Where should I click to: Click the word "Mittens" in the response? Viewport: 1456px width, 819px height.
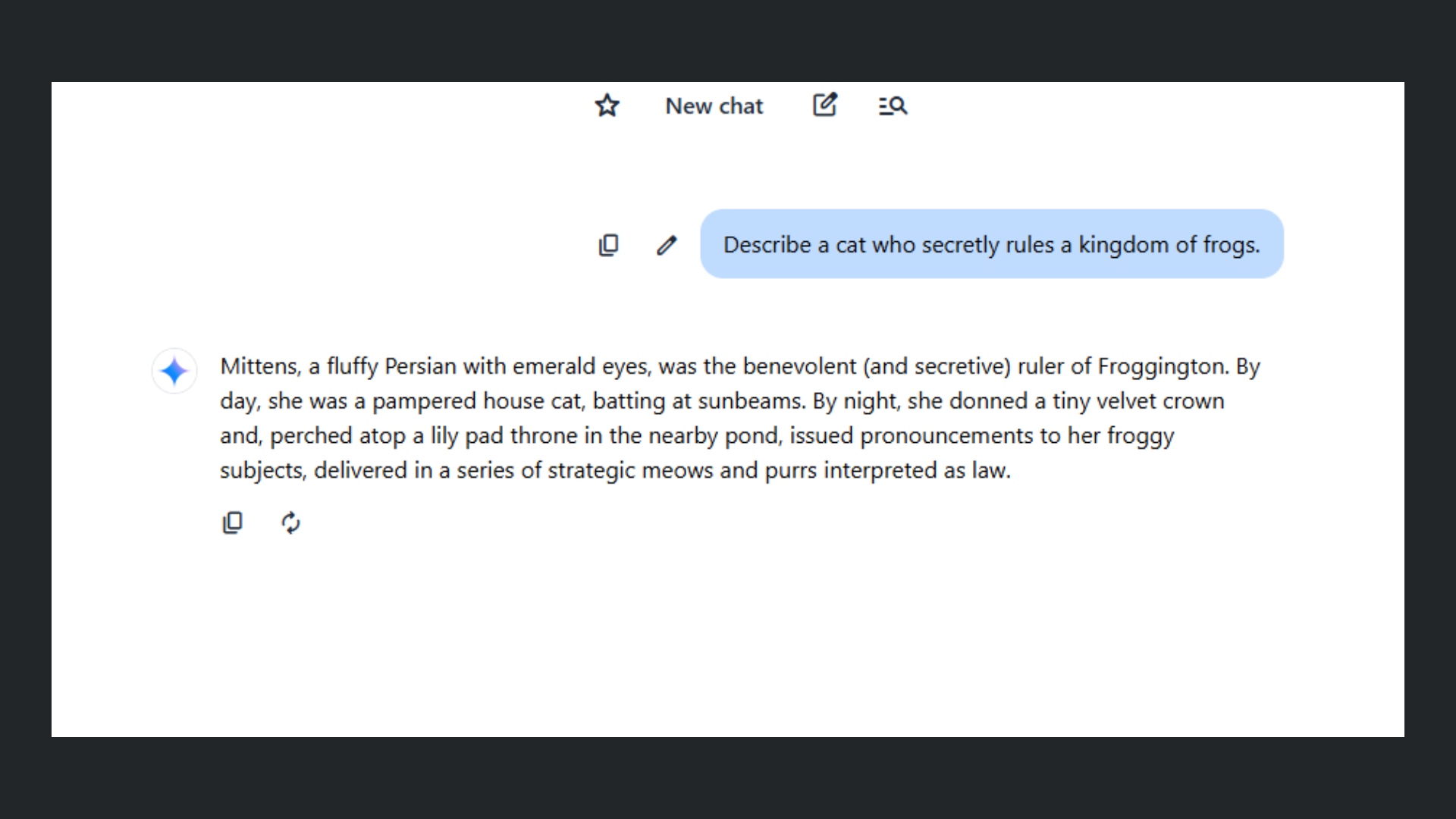[259, 366]
